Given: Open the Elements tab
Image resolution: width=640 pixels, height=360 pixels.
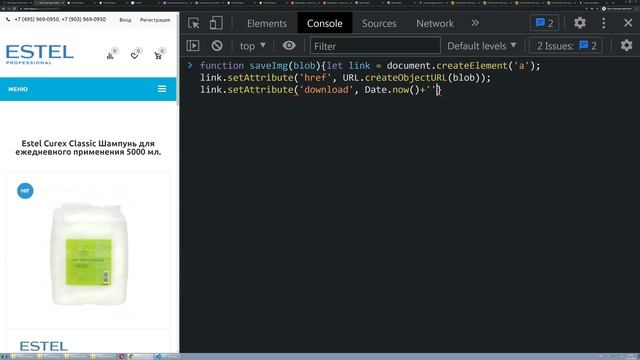Looking at the screenshot, I should (267, 23).
